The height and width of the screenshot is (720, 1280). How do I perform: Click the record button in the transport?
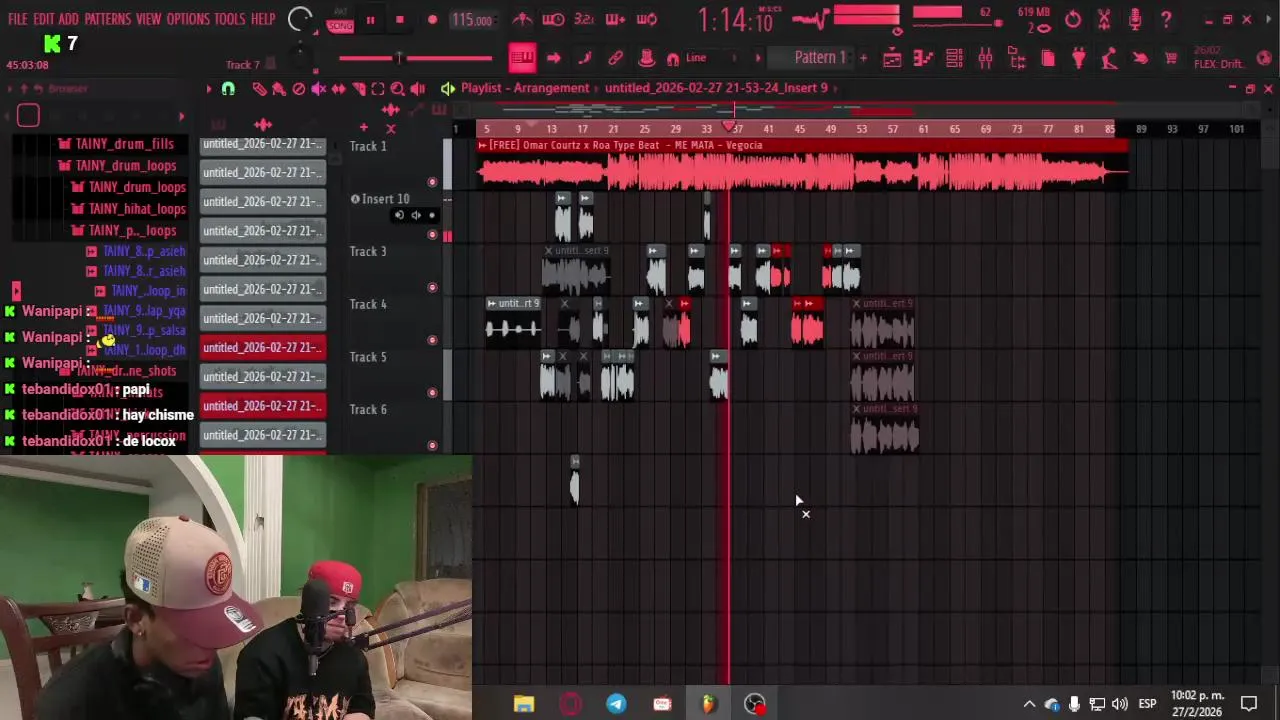pyautogui.click(x=432, y=20)
